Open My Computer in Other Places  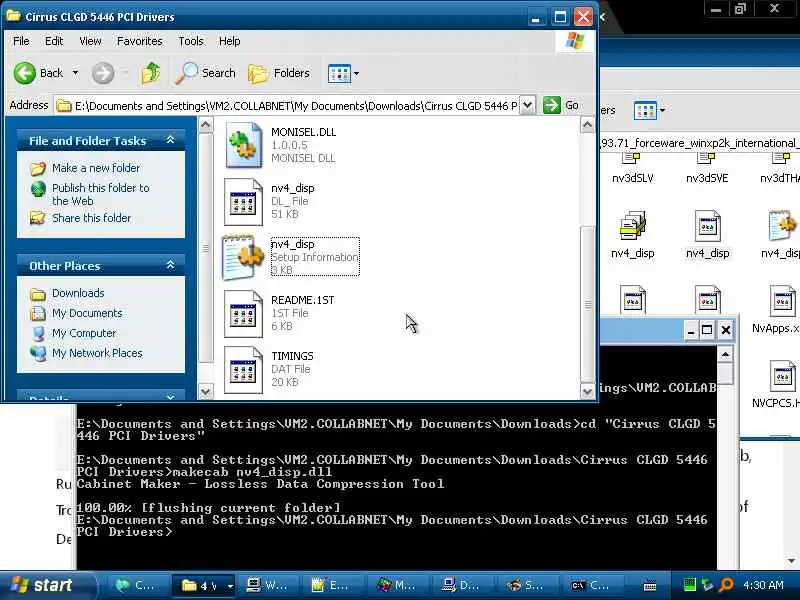click(84, 333)
